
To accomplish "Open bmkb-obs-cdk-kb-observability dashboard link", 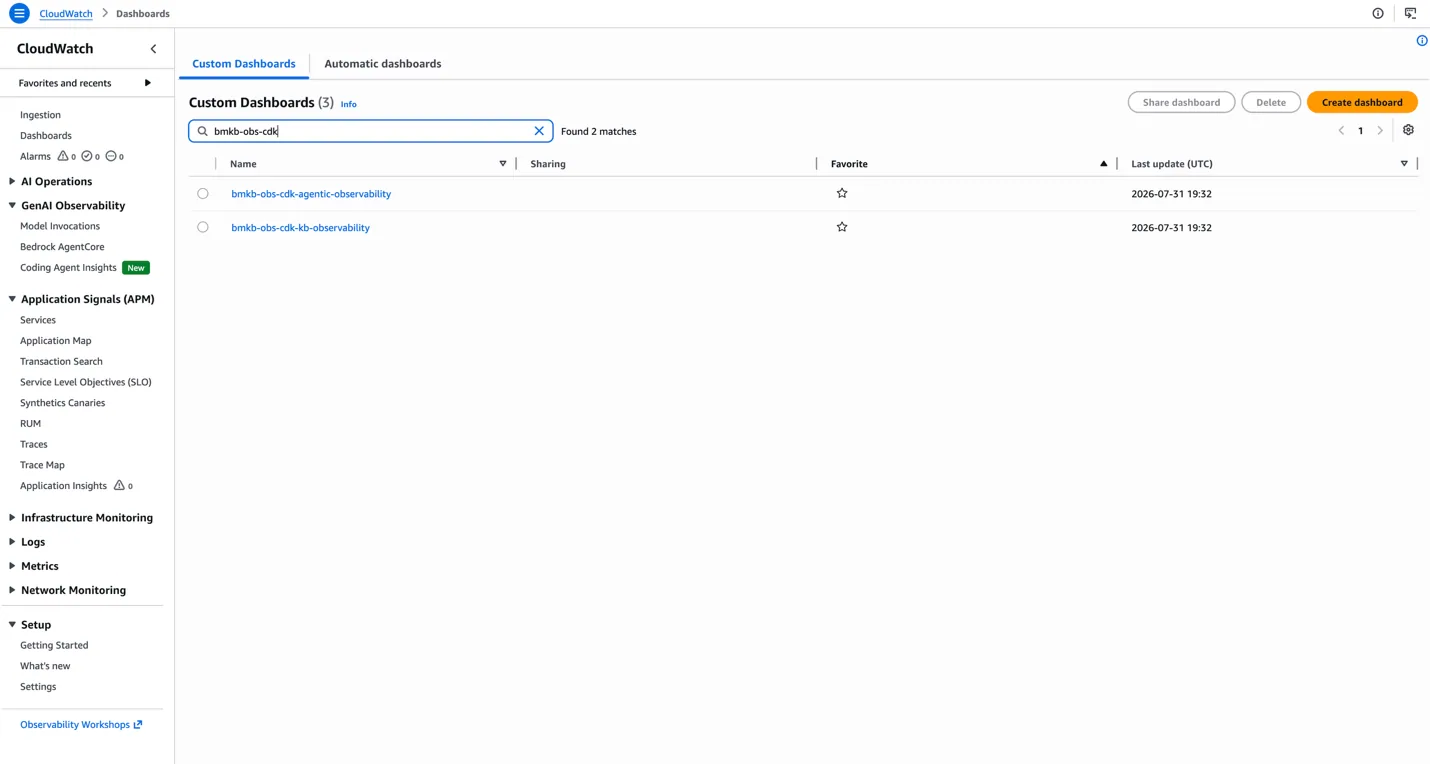I will [300, 228].
